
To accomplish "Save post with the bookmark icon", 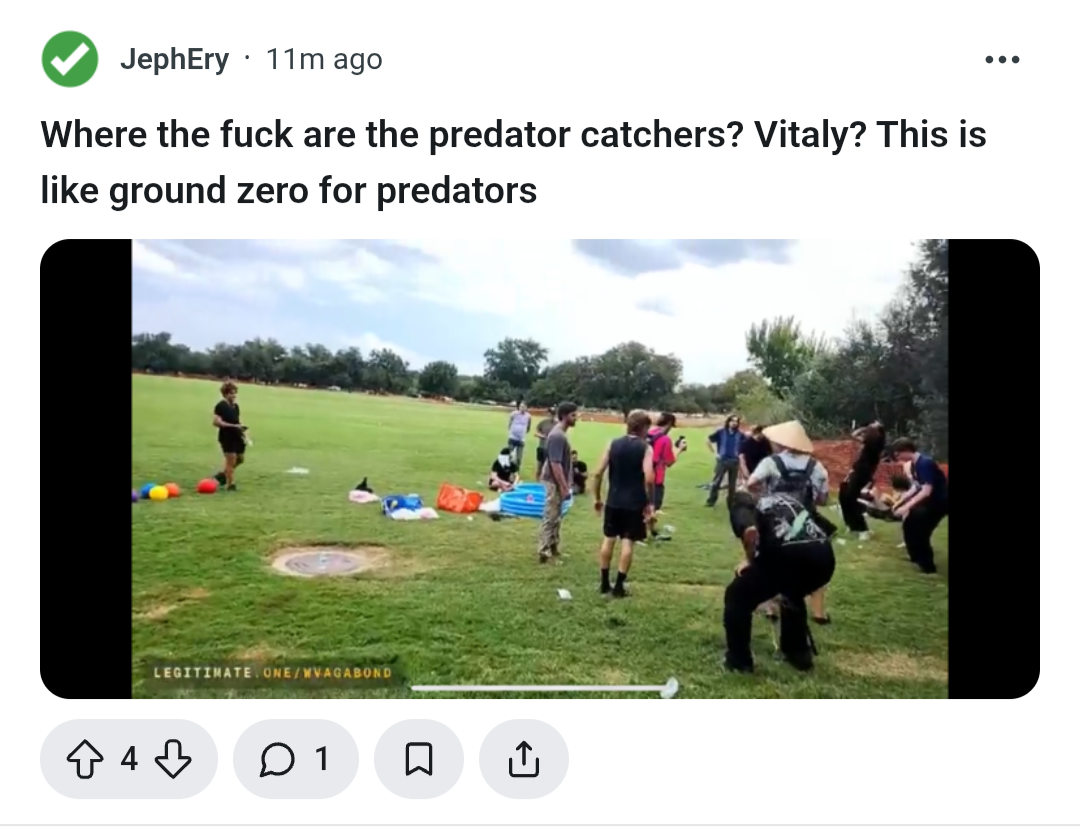I will [419, 759].
